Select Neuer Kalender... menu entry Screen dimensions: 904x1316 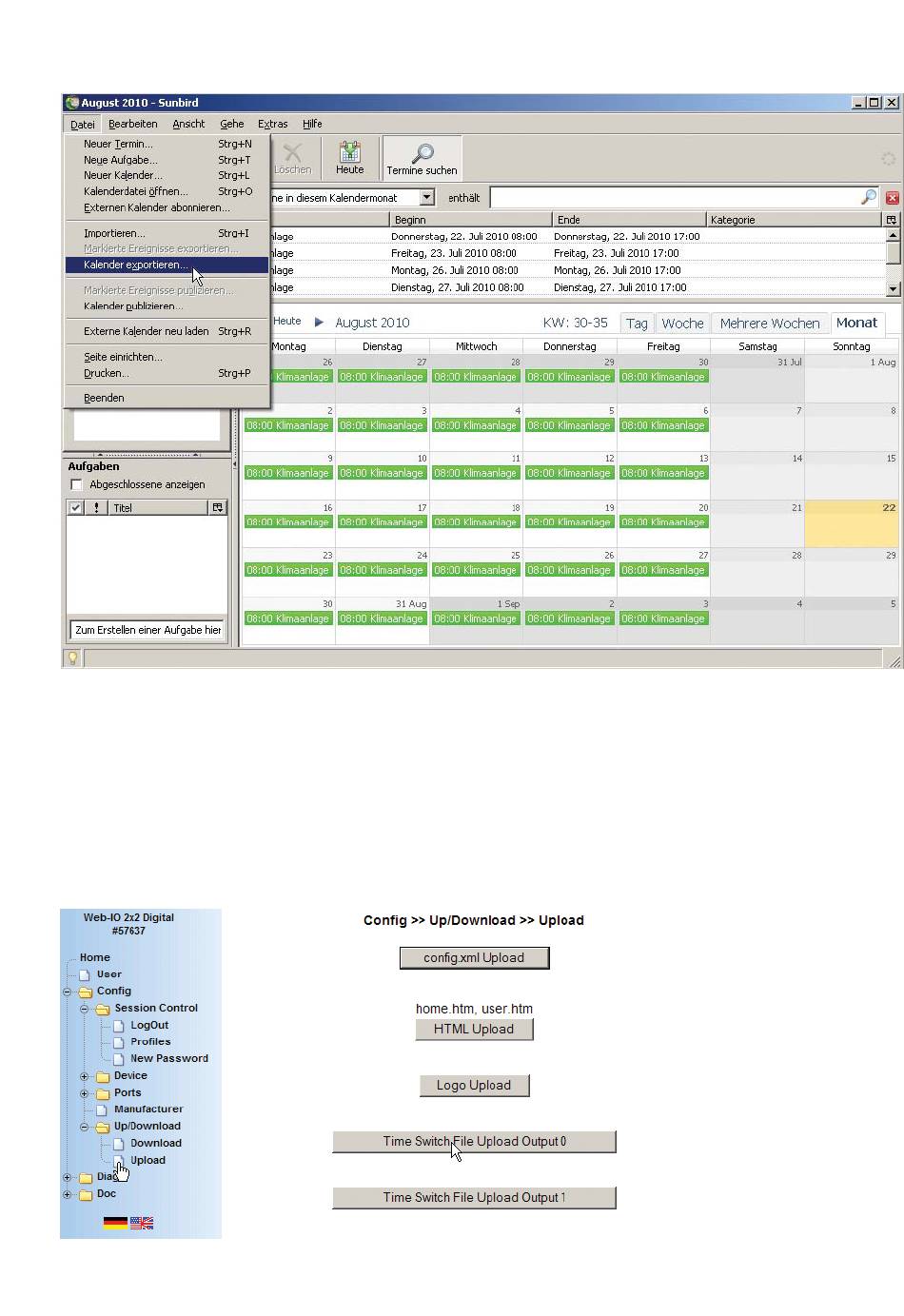pyautogui.click(x=167, y=175)
